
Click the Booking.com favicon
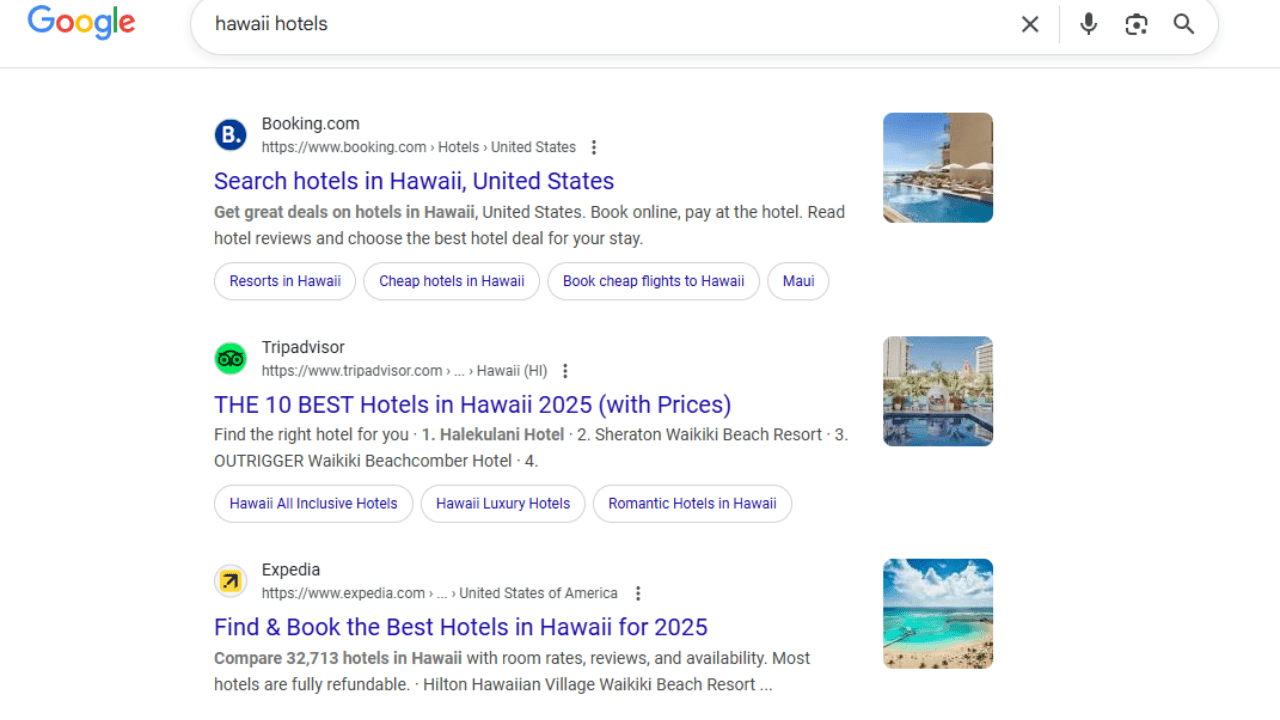tap(230, 134)
